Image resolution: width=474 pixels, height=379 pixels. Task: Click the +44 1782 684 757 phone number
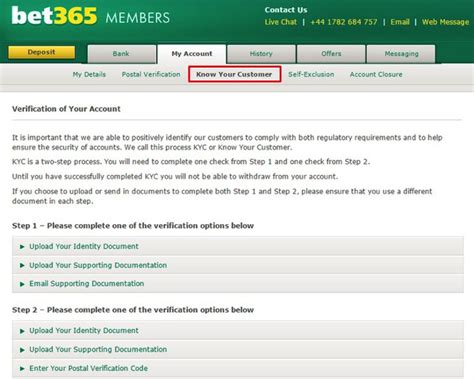pyautogui.click(x=344, y=22)
